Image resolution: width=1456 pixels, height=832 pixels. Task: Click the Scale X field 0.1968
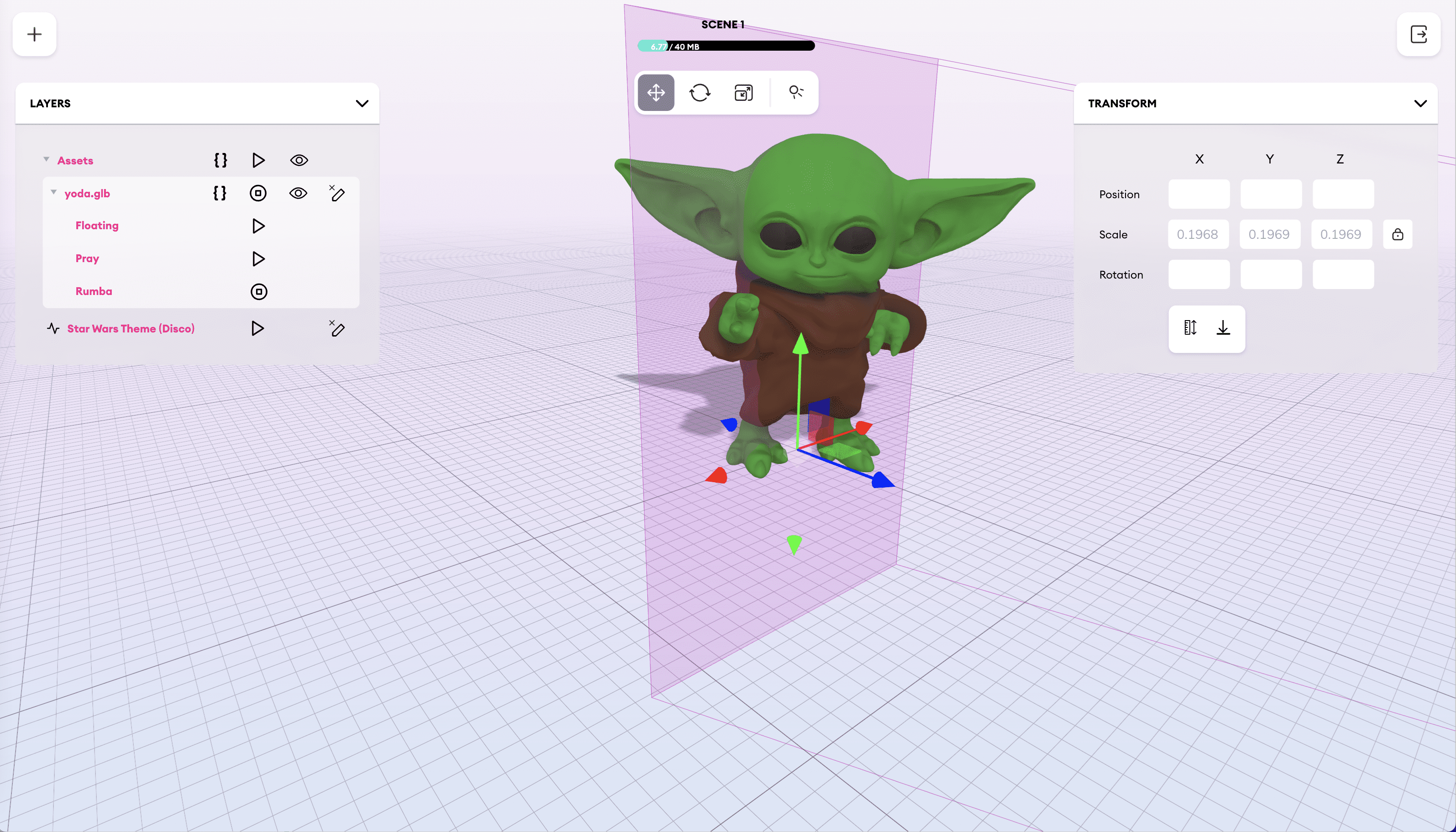(x=1198, y=234)
